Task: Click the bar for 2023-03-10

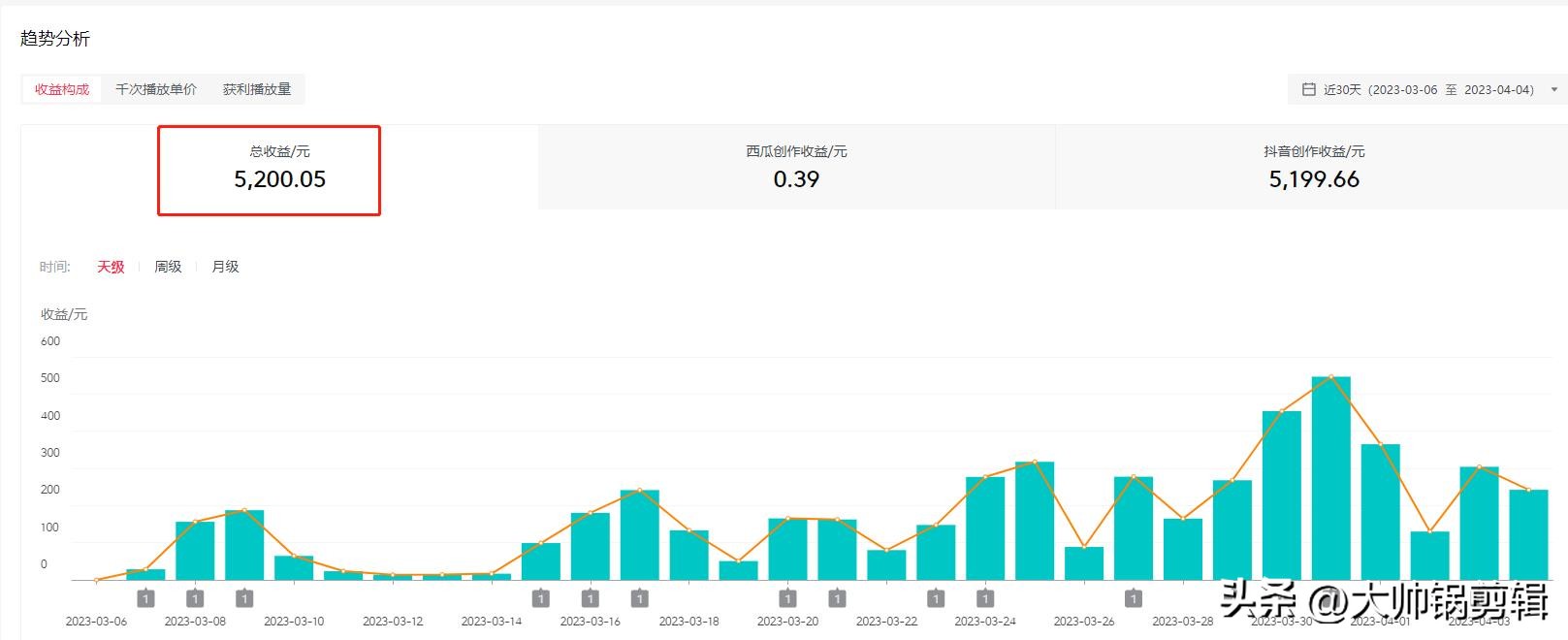Action: pyautogui.click(x=294, y=567)
